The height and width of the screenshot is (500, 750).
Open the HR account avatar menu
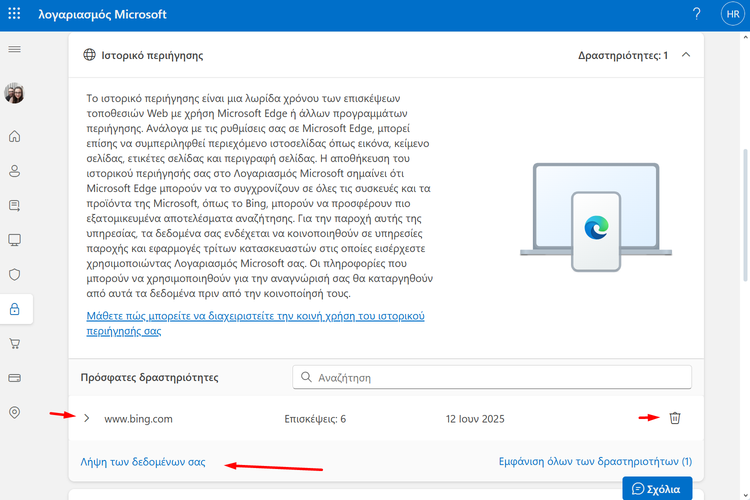click(x=733, y=14)
